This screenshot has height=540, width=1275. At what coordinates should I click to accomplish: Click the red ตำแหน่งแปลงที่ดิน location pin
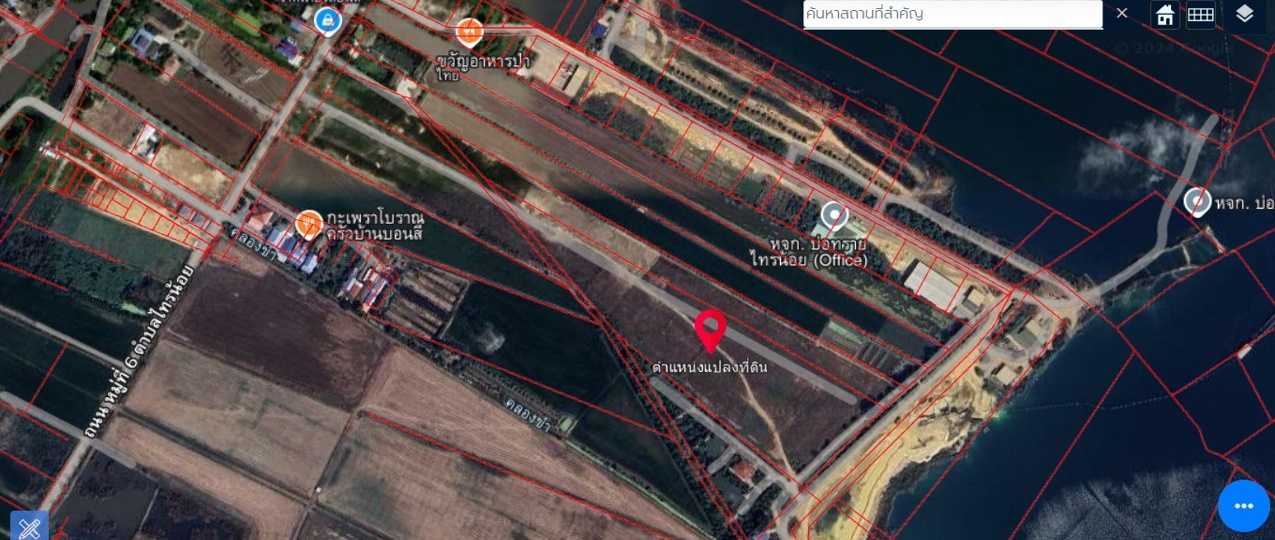pyautogui.click(x=710, y=329)
